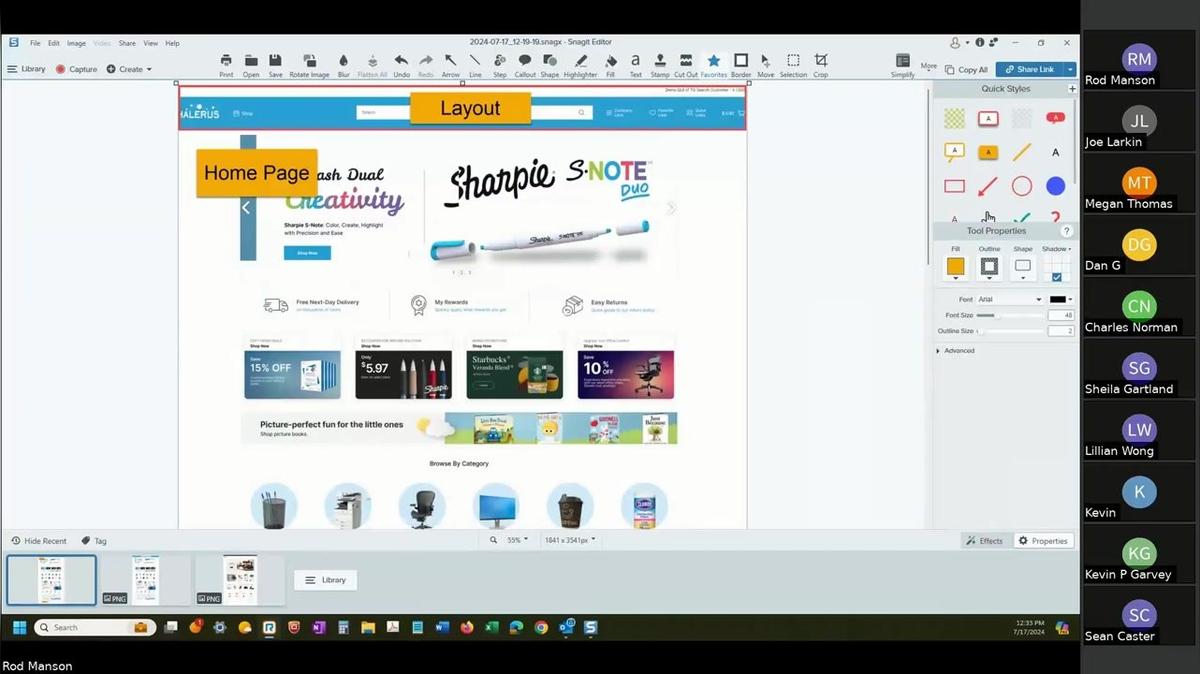Select the Stamp tool
1200x674 pixels.
[x=661, y=62]
